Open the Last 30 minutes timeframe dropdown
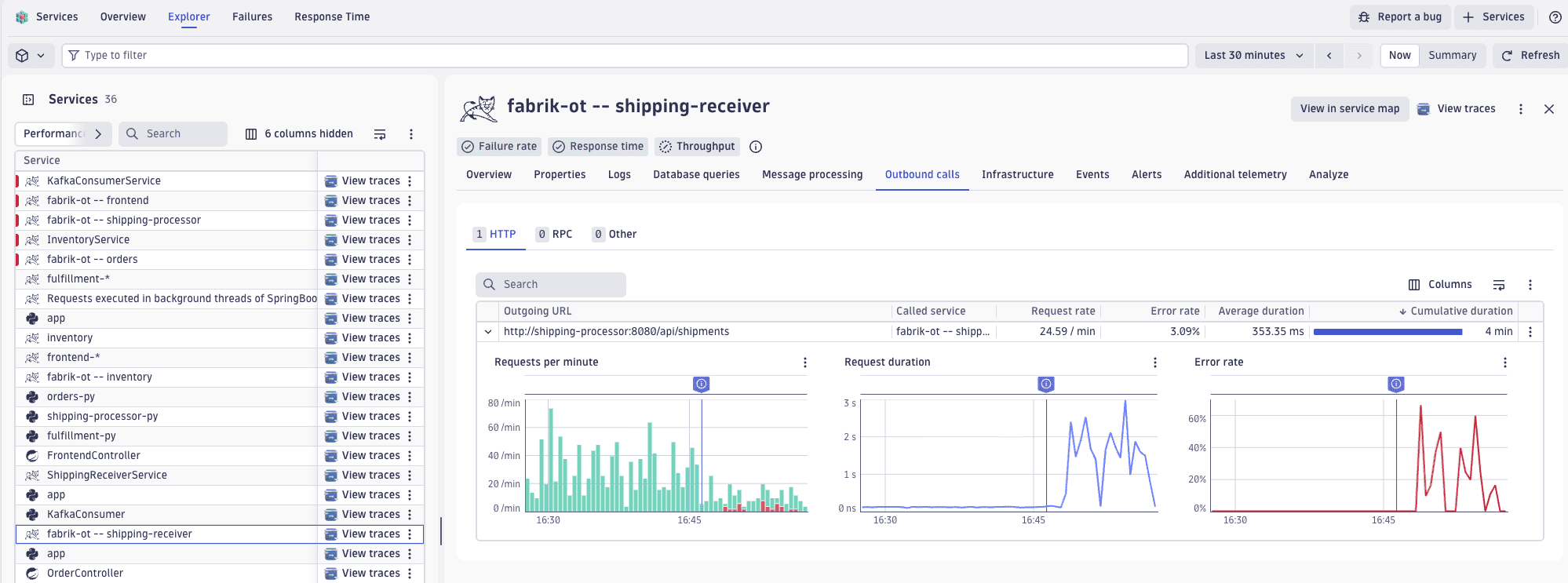1568x583 pixels. (1253, 56)
